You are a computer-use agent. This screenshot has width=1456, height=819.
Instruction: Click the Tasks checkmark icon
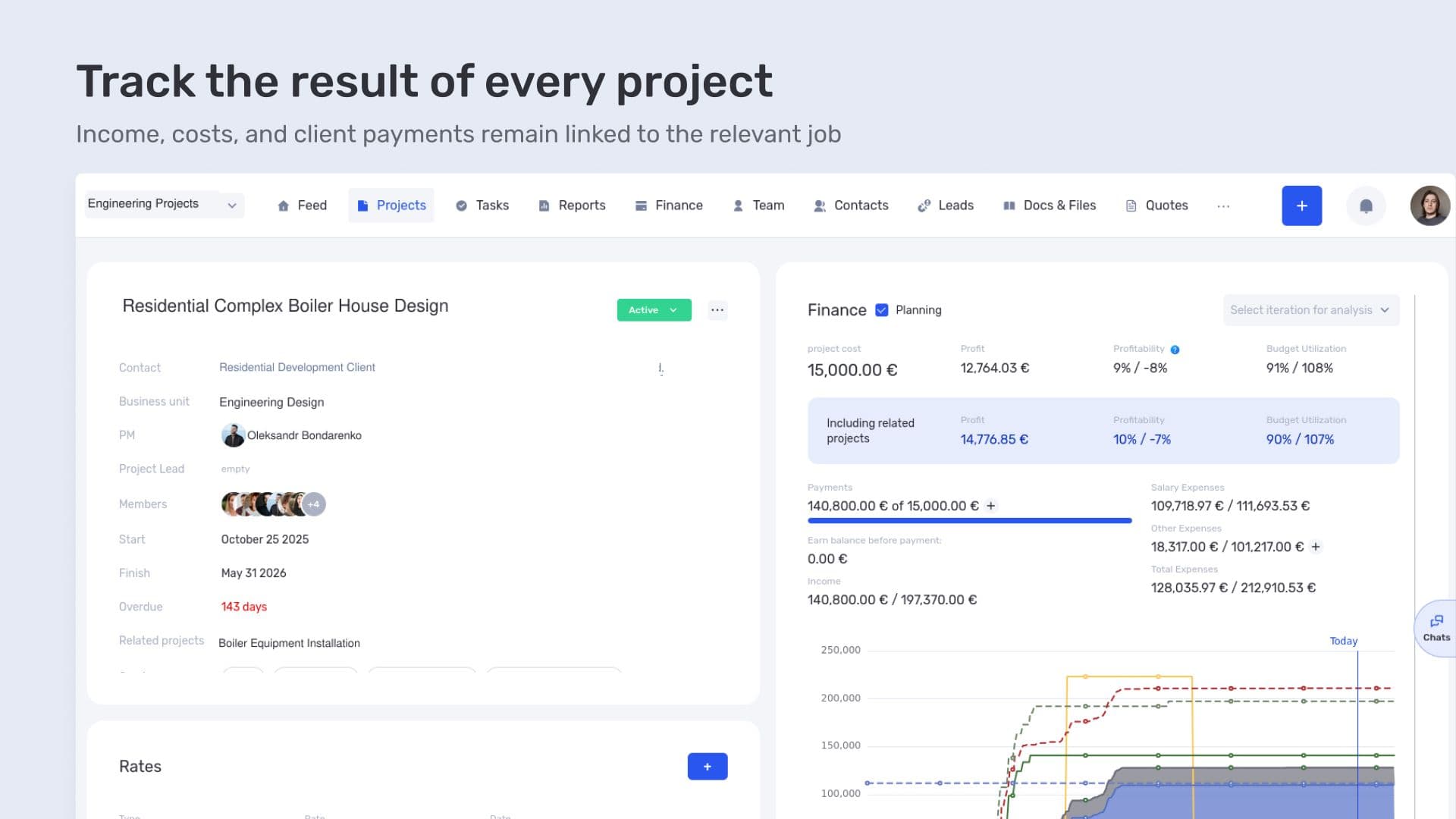pyautogui.click(x=461, y=206)
